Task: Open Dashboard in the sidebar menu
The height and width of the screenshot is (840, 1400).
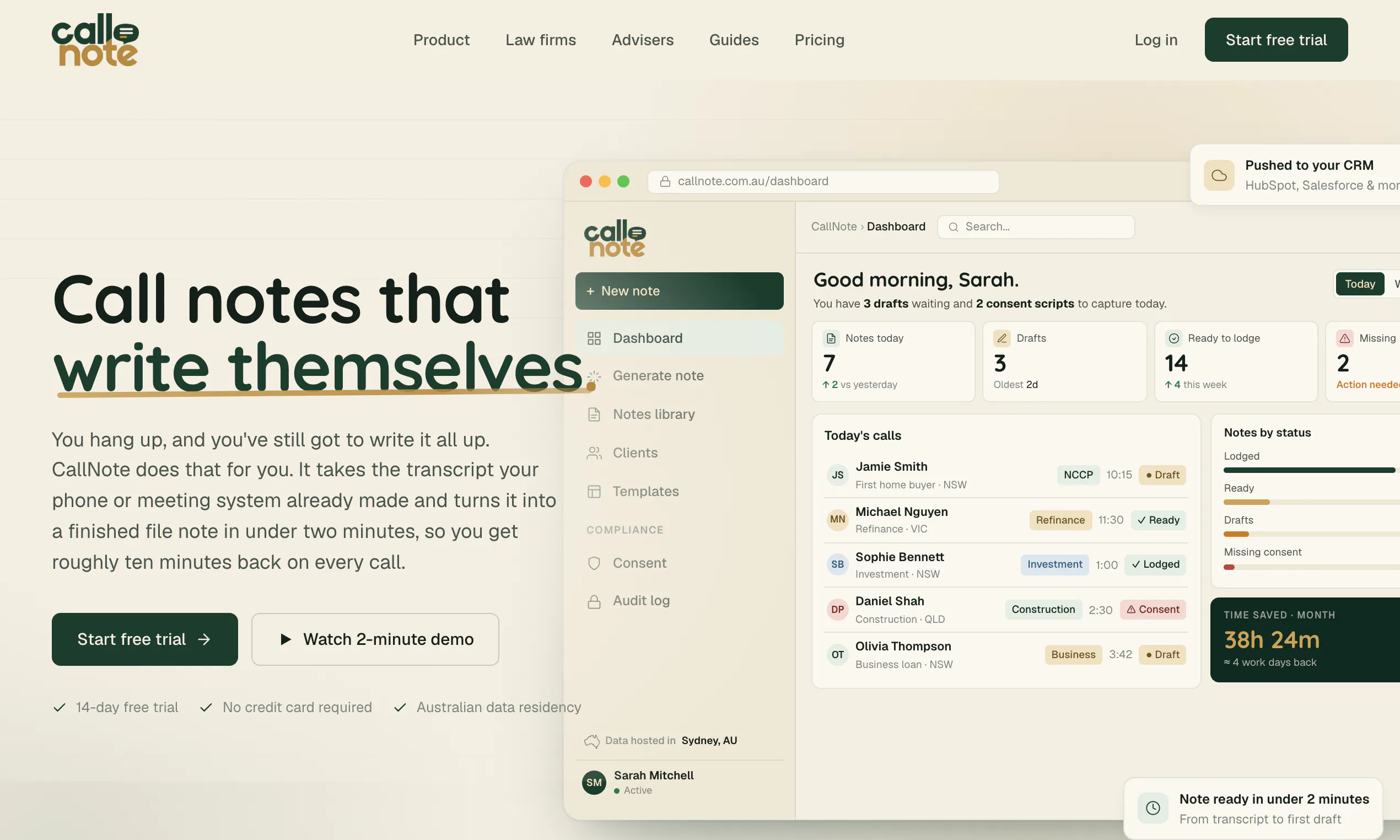Action: [x=679, y=338]
